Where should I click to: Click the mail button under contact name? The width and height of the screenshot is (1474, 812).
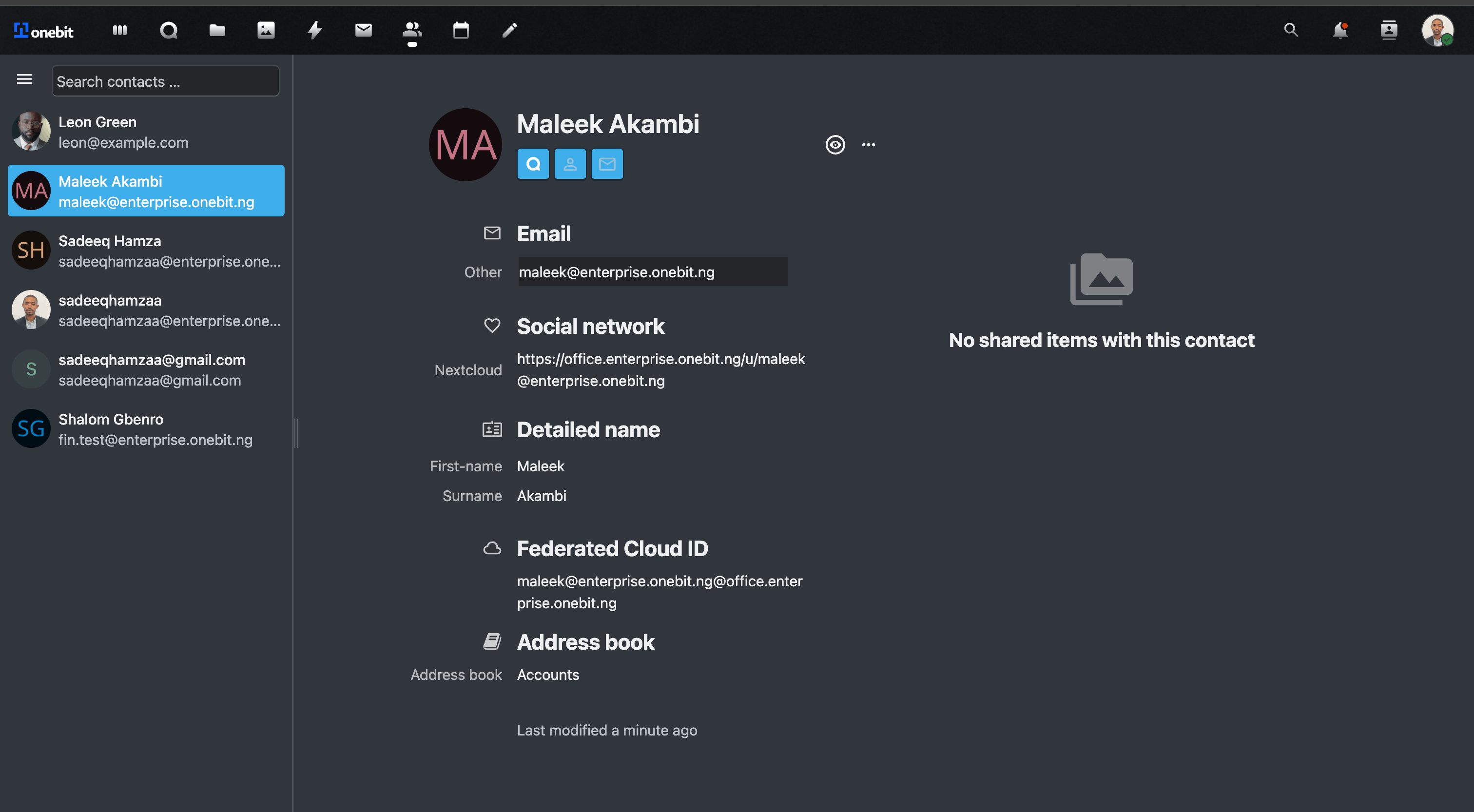pos(606,164)
